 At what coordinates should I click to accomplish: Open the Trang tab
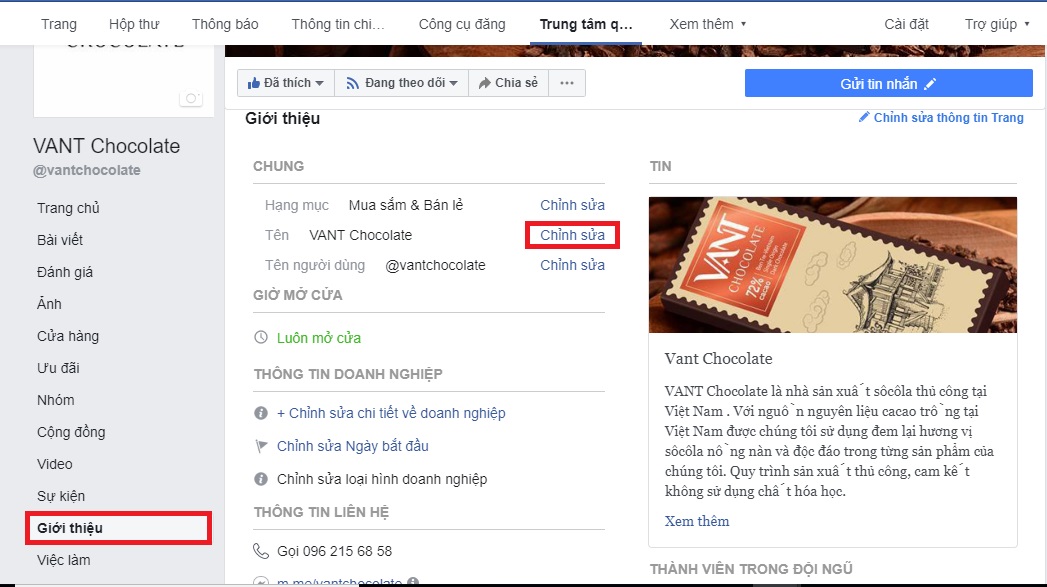coord(59,24)
